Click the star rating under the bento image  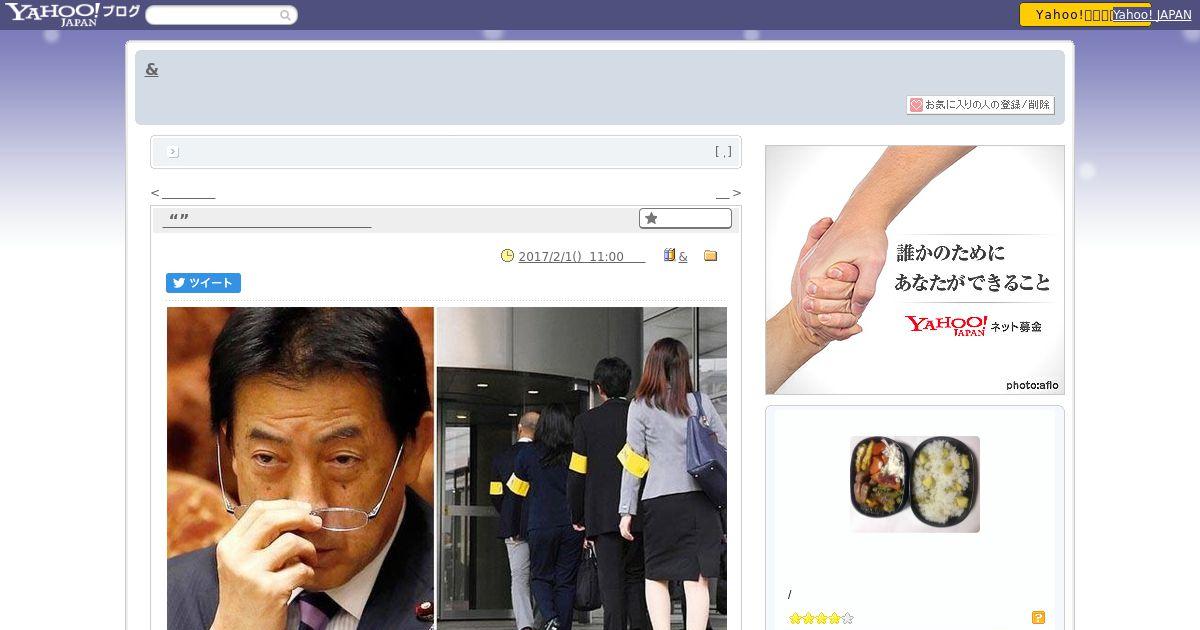tap(821, 618)
